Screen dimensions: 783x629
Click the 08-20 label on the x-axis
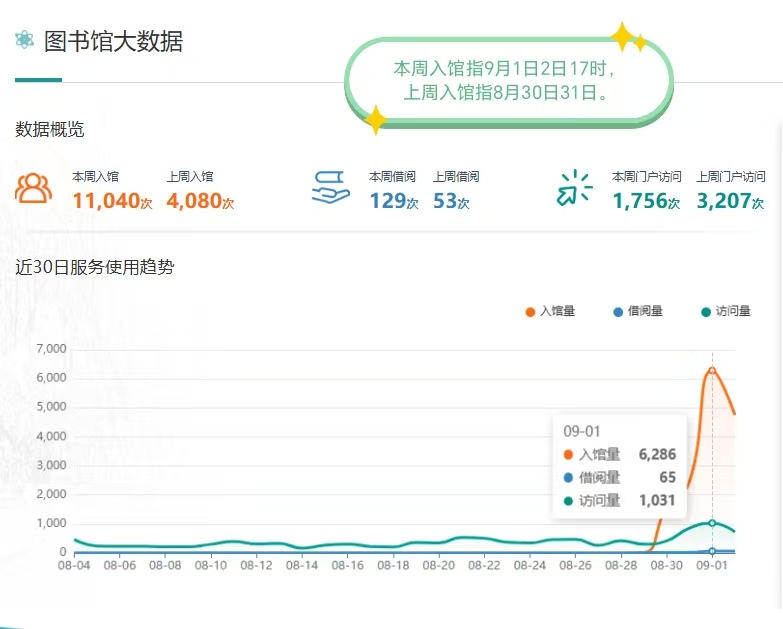pos(440,566)
